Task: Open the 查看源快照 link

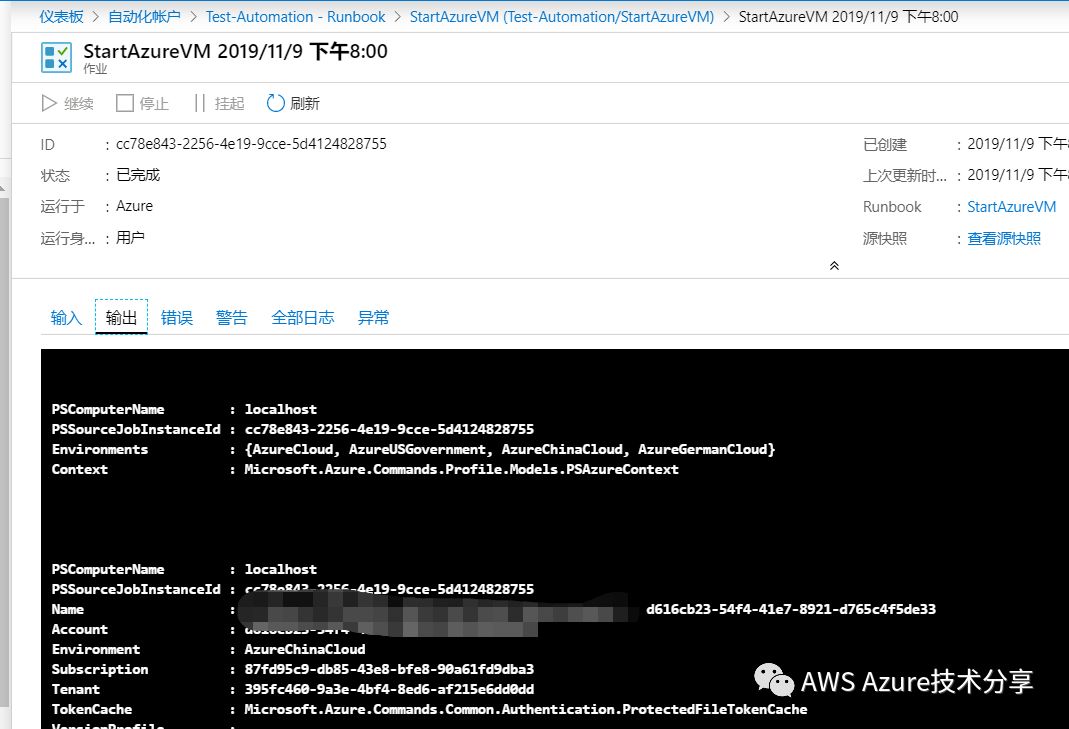Action: (x=1004, y=239)
